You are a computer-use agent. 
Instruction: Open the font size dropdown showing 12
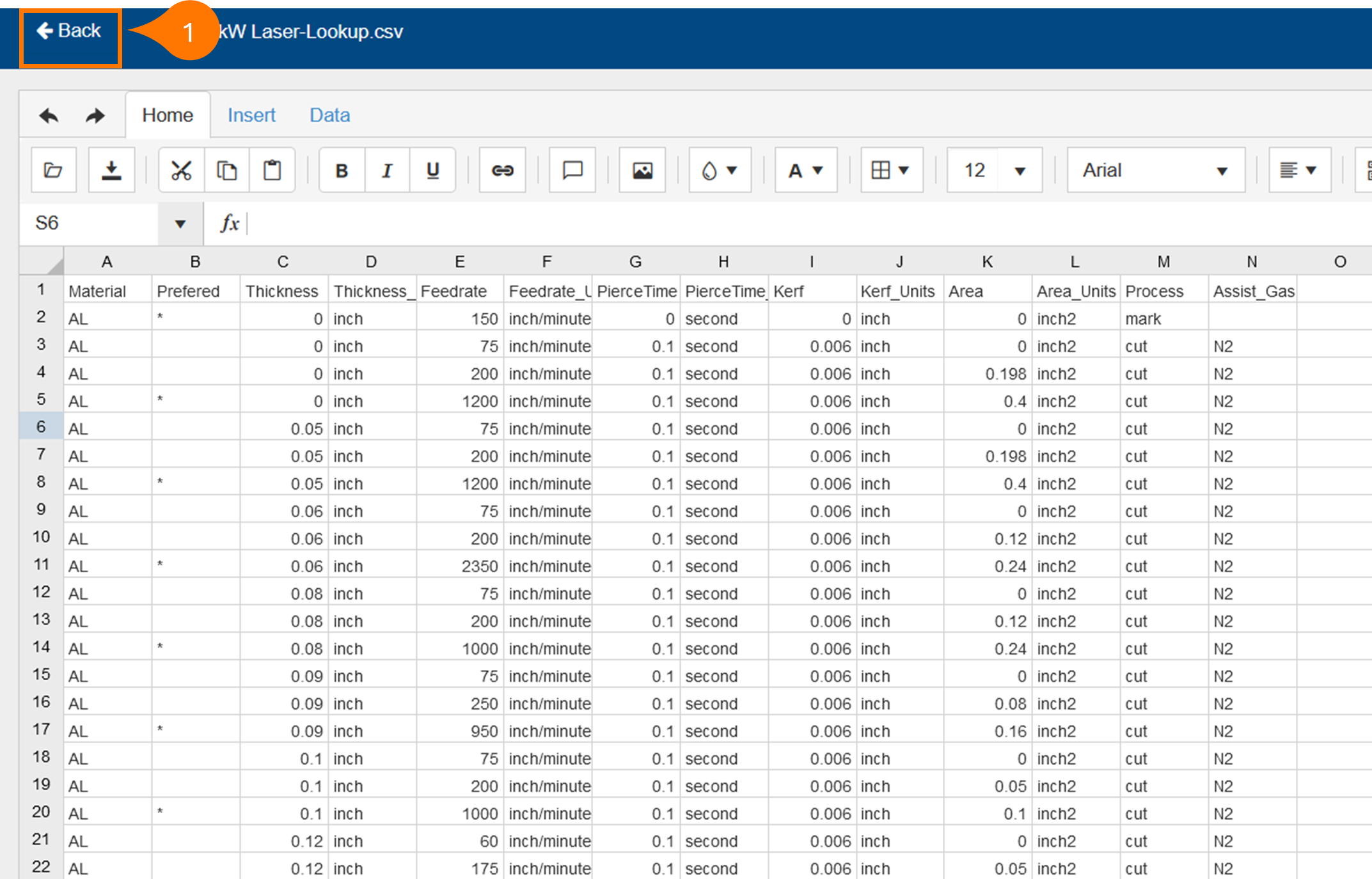click(x=1020, y=171)
